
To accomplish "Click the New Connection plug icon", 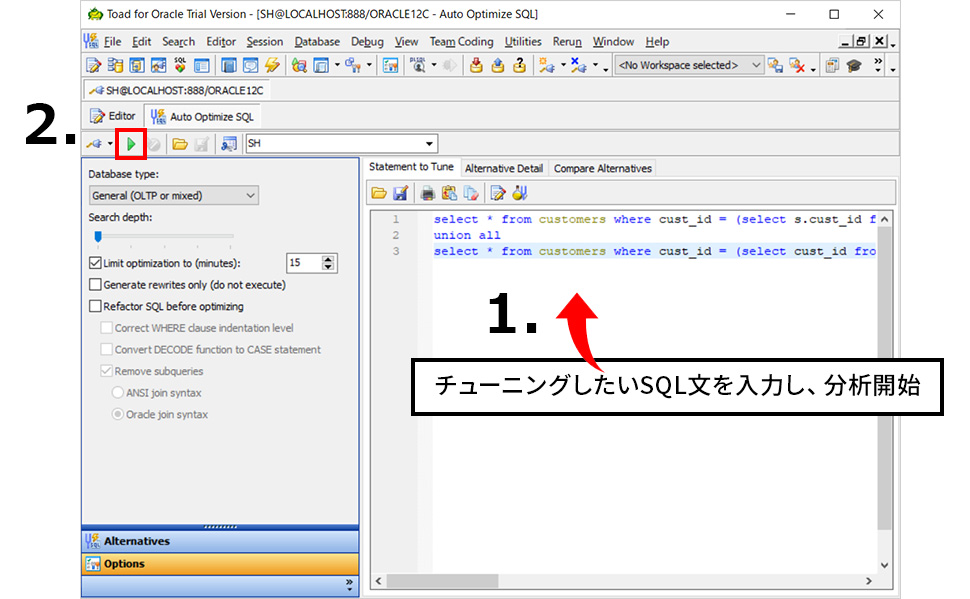I will coord(546,65).
